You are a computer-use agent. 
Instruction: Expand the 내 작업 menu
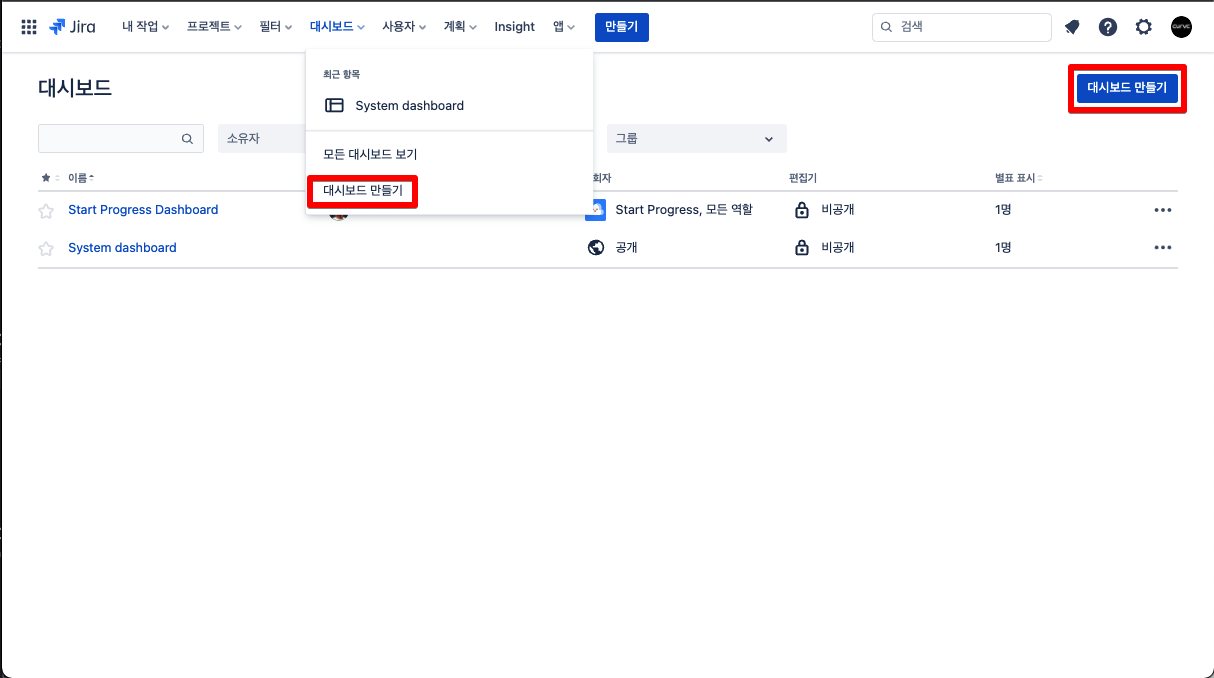coord(145,27)
